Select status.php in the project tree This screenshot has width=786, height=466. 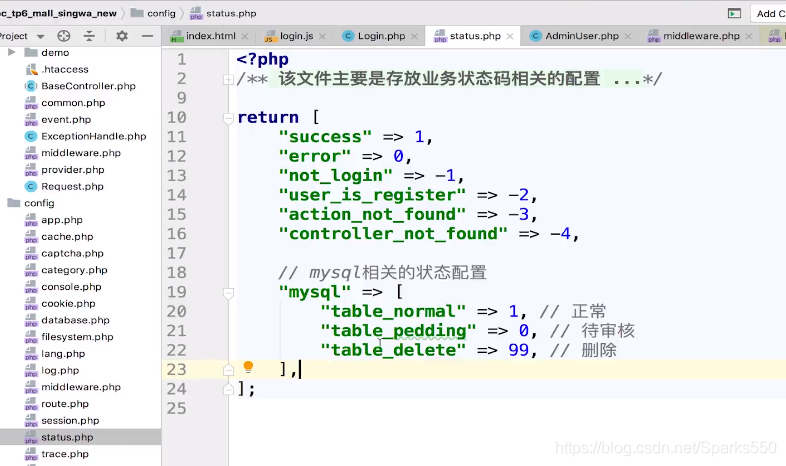(67, 437)
